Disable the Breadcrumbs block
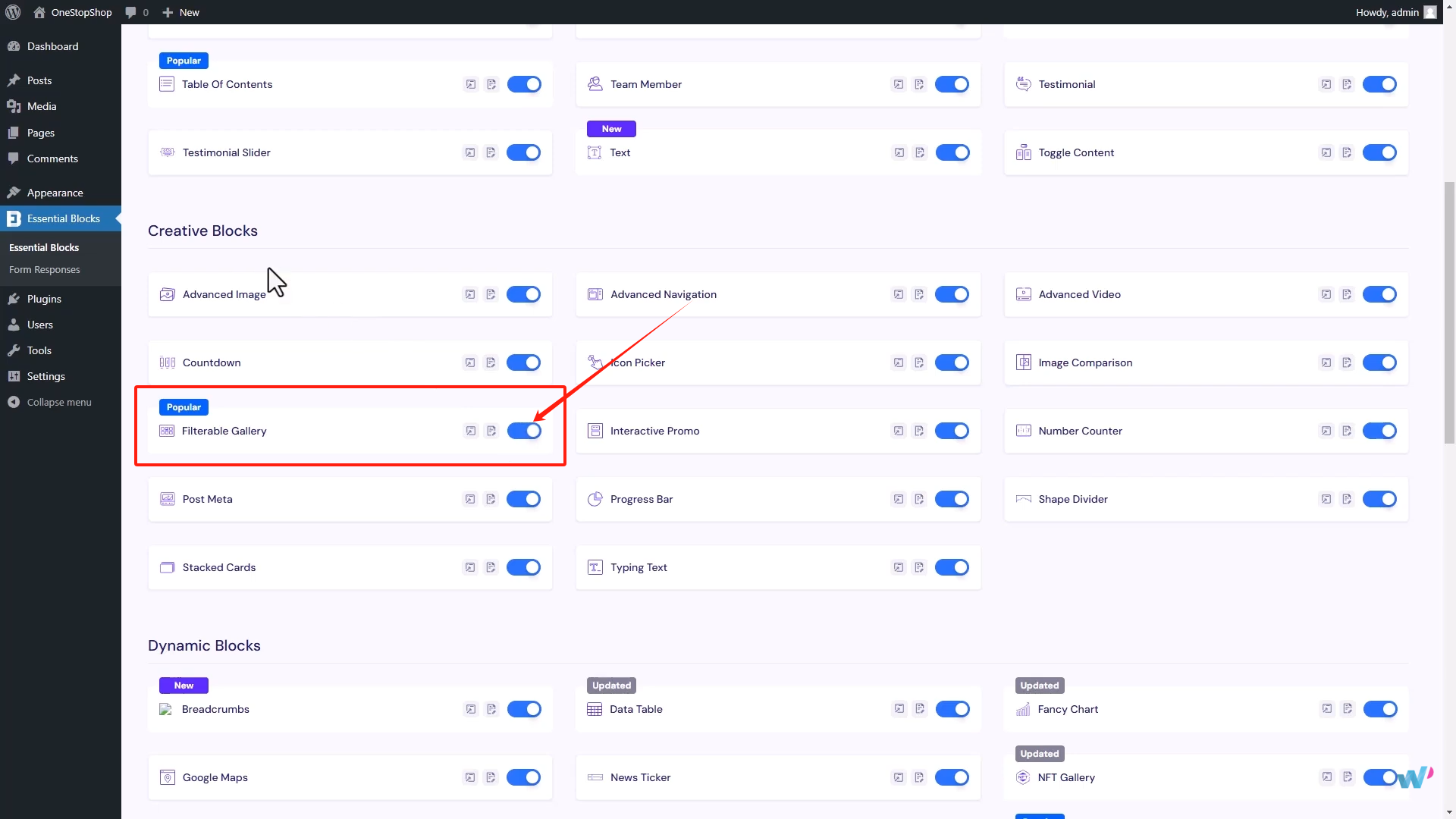The height and width of the screenshot is (819, 1456). coord(524,709)
